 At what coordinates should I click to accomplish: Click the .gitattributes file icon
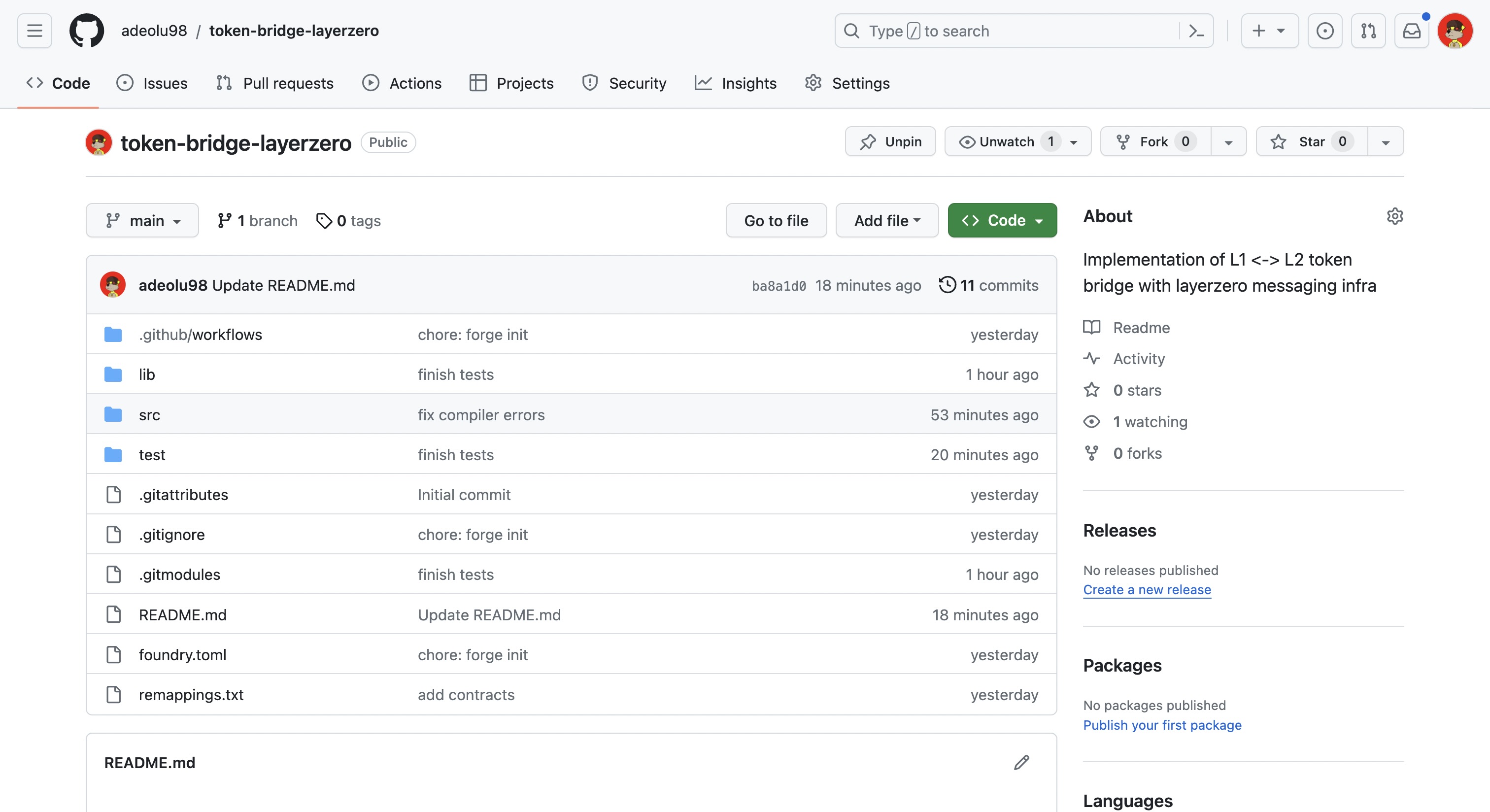click(113, 495)
